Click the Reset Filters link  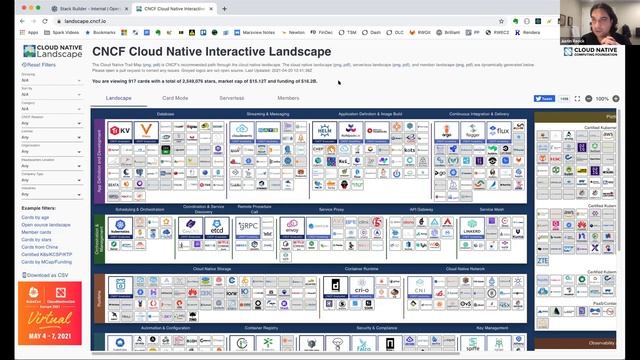tap(39, 65)
